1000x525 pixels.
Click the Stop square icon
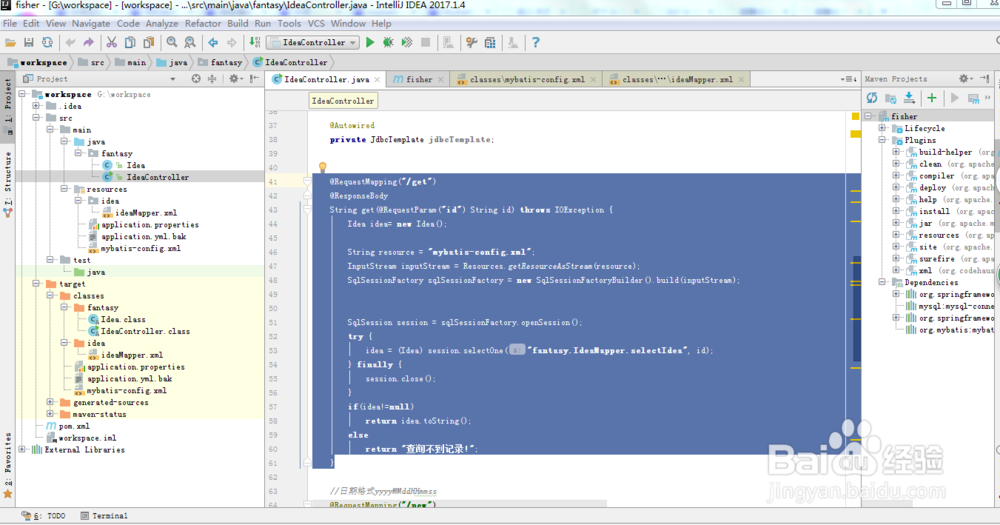point(425,43)
